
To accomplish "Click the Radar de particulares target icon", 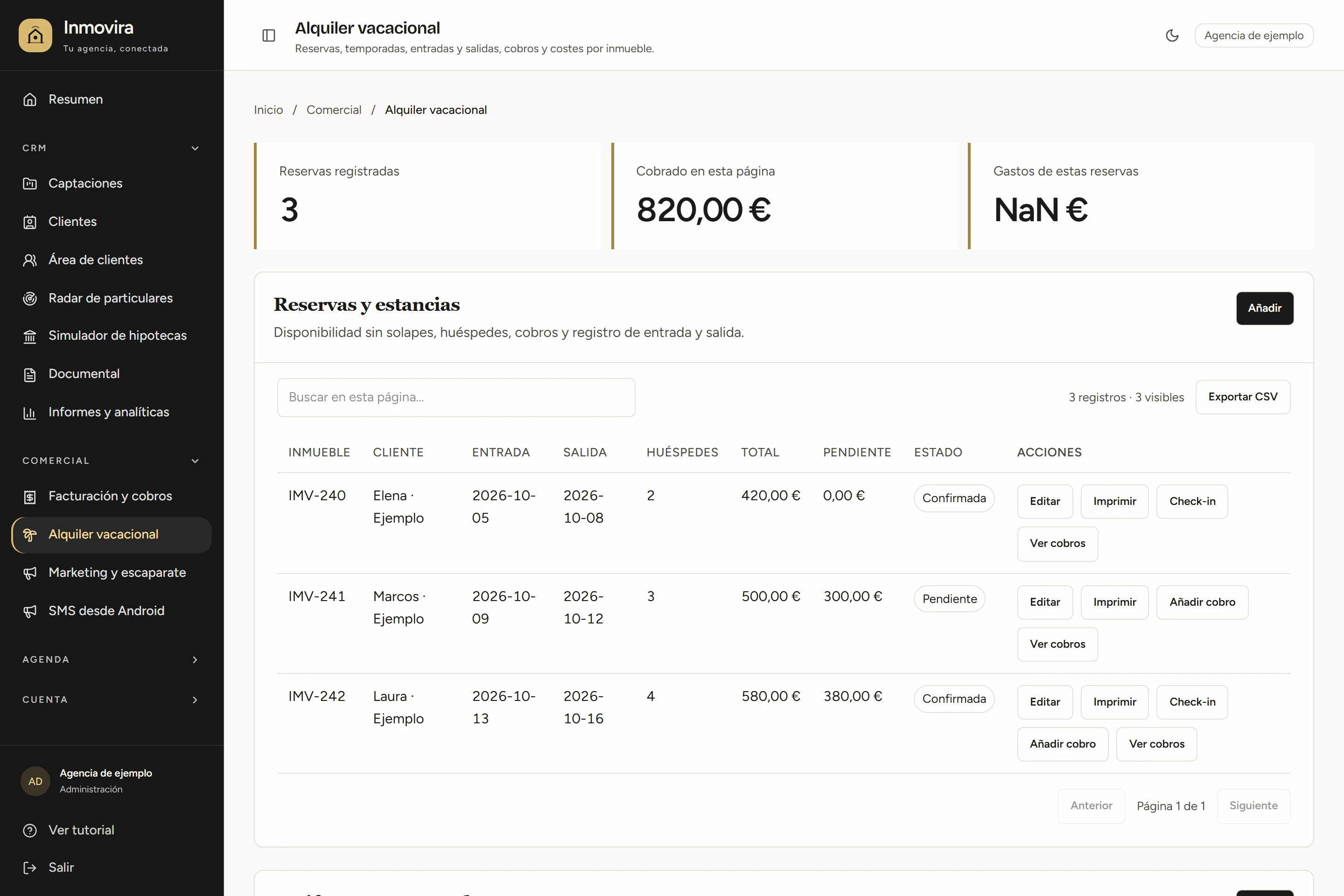I will tap(30, 298).
